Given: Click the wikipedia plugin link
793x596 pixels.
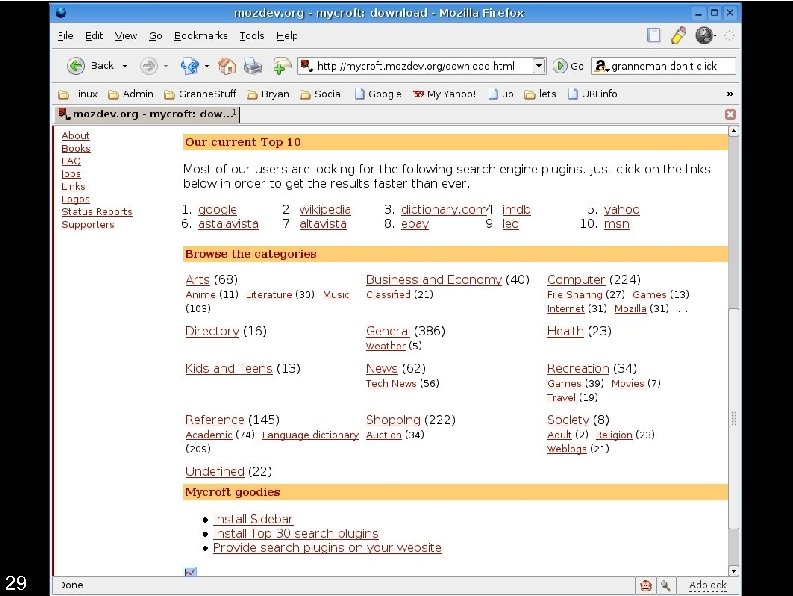Looking at the screenshot, I should 325,209.
